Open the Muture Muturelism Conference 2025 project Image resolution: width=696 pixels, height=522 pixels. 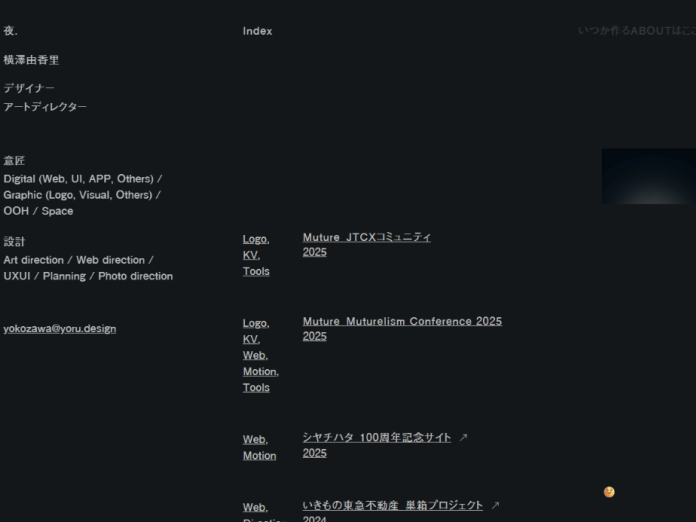tap(402, 322)
